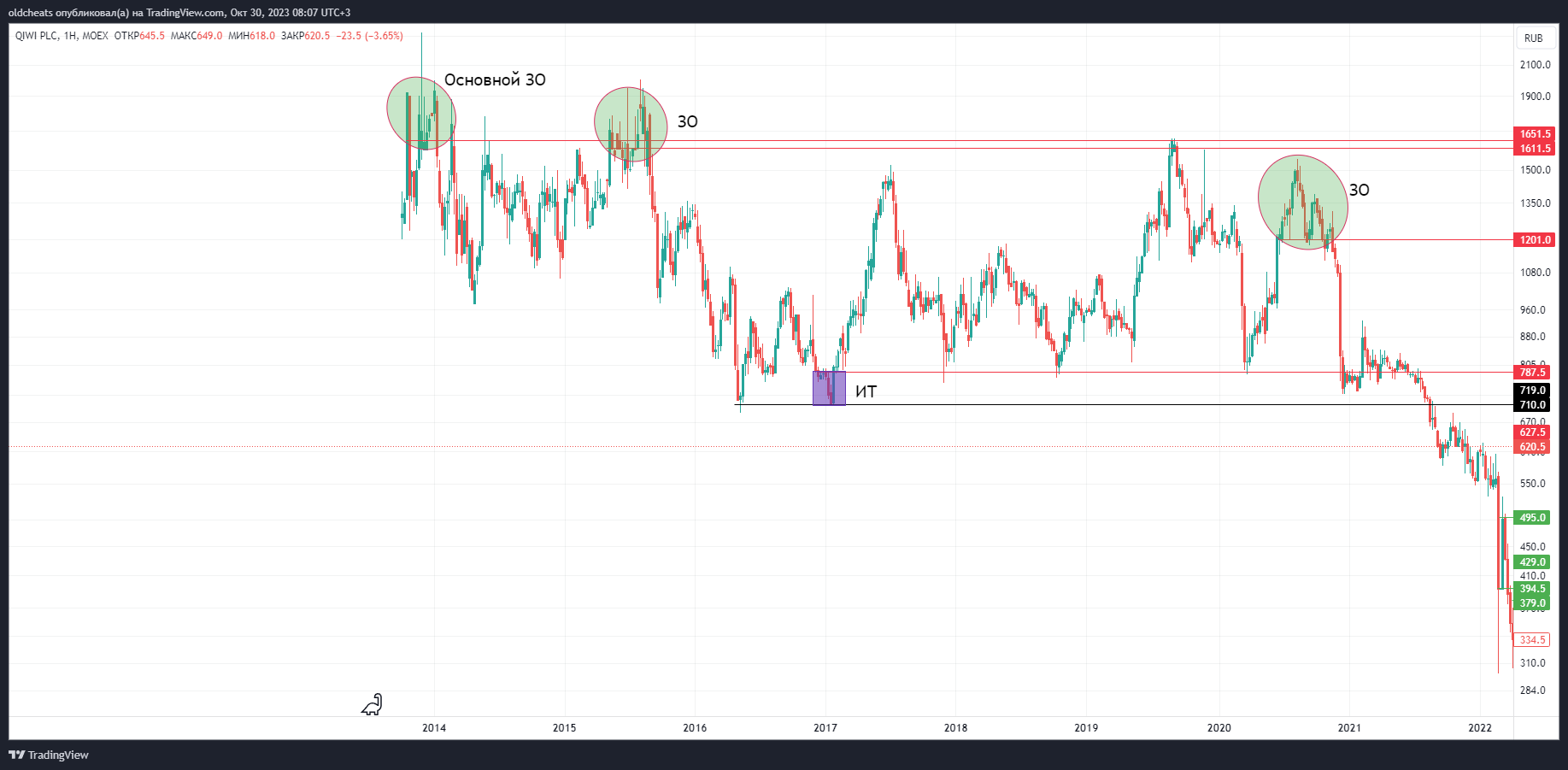Viewport: 1568px width, 770px height.
Task: Click the dinosaur icon above the time axis
Action: [373, 704]
